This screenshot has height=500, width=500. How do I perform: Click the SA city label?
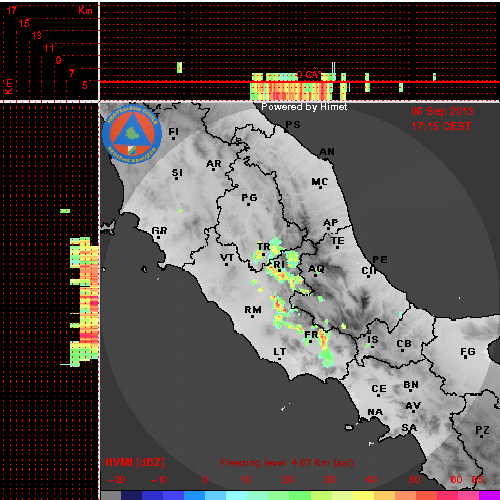click(409, 427)
